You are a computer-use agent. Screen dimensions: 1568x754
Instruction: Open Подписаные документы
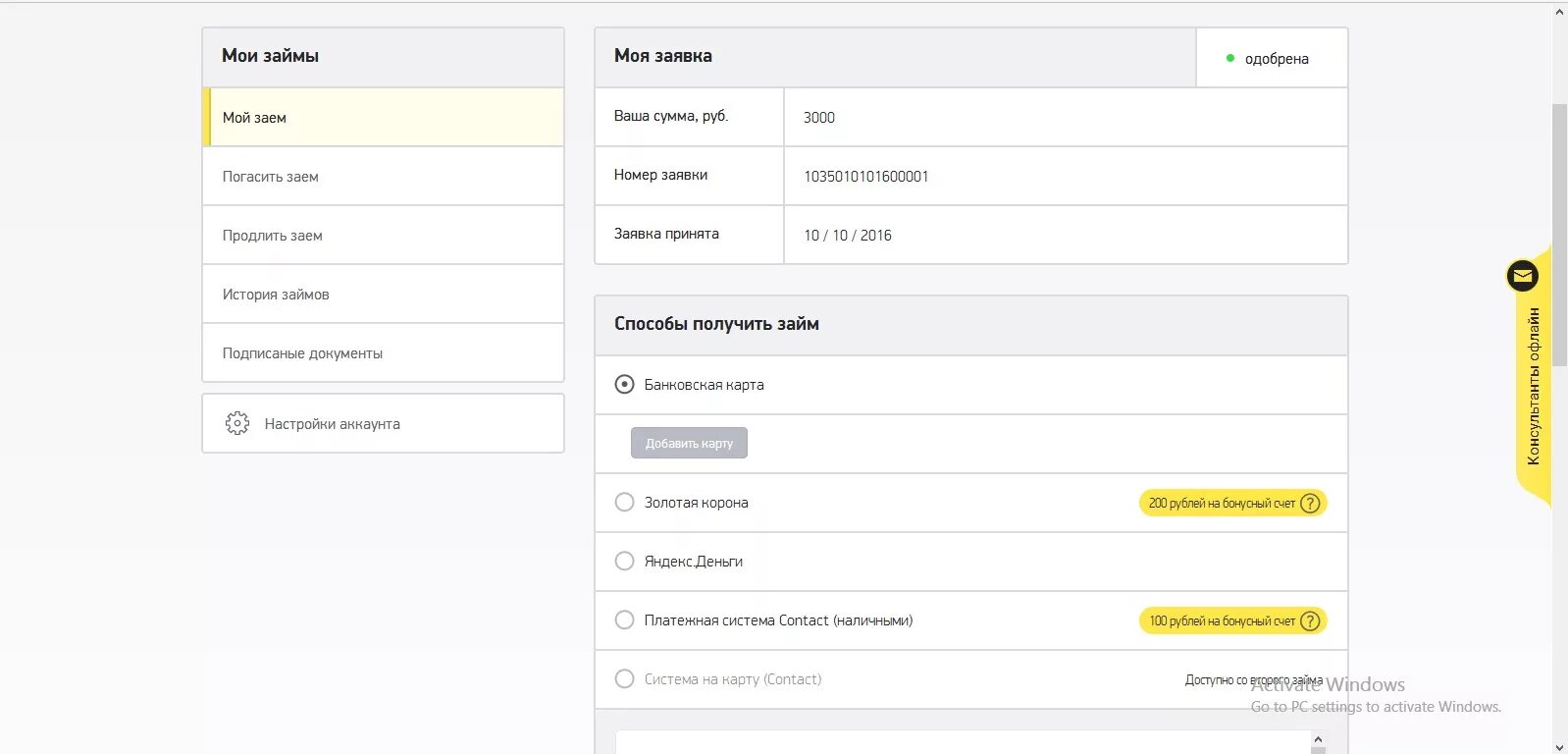pyautogui.click(x=383, y=353)
